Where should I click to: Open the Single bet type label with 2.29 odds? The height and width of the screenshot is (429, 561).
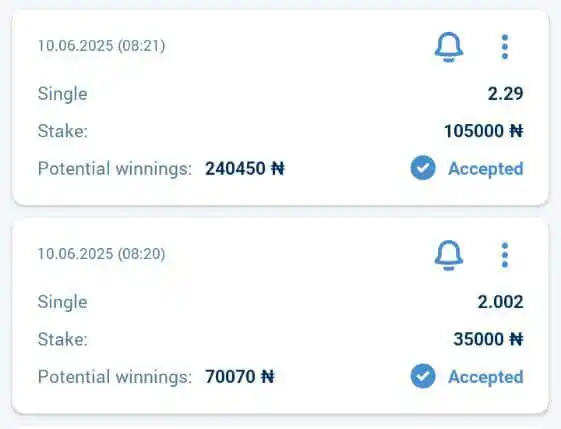[x=63, y=94]
